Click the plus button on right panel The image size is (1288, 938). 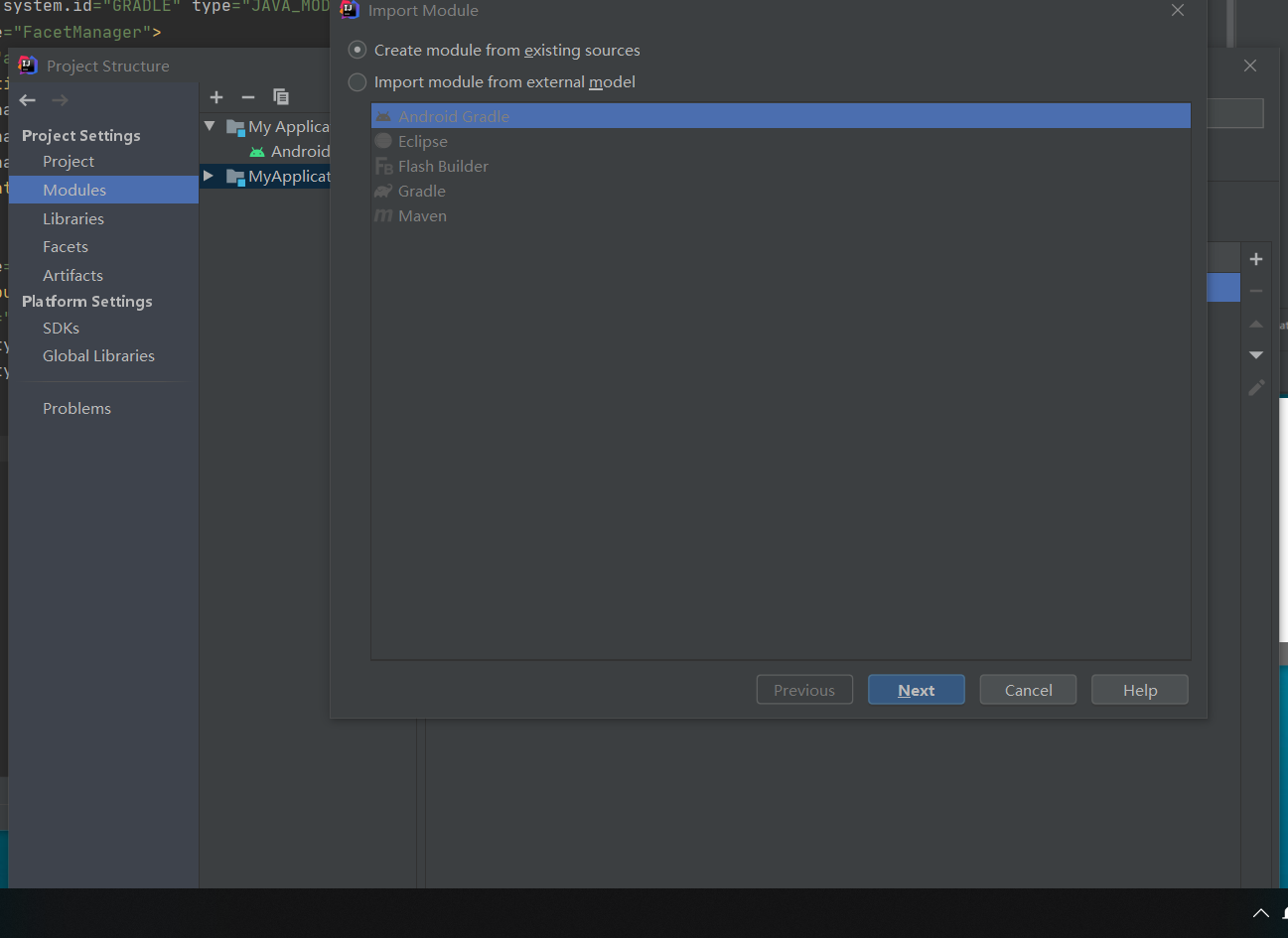(x=1256, y=259)
